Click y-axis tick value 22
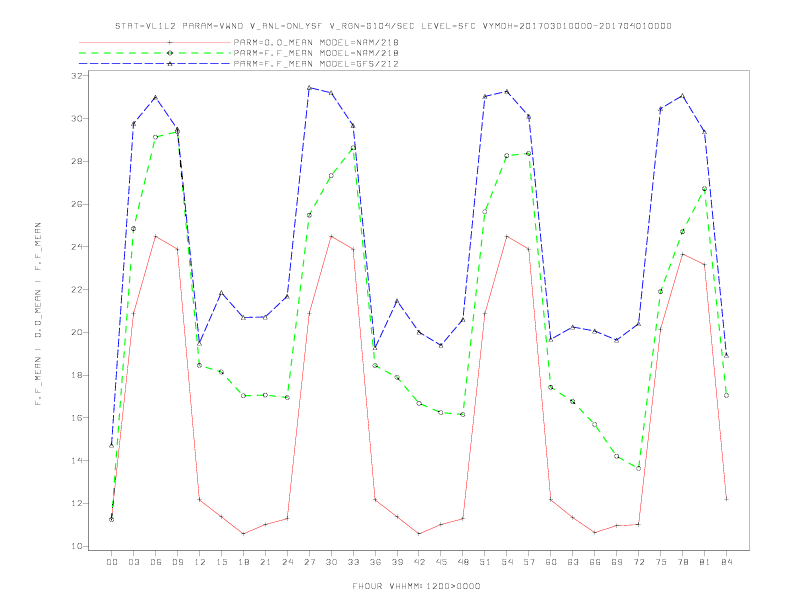The height and width of the screenshot is (612, 792). pyautogui.click(x=77, y=290)
